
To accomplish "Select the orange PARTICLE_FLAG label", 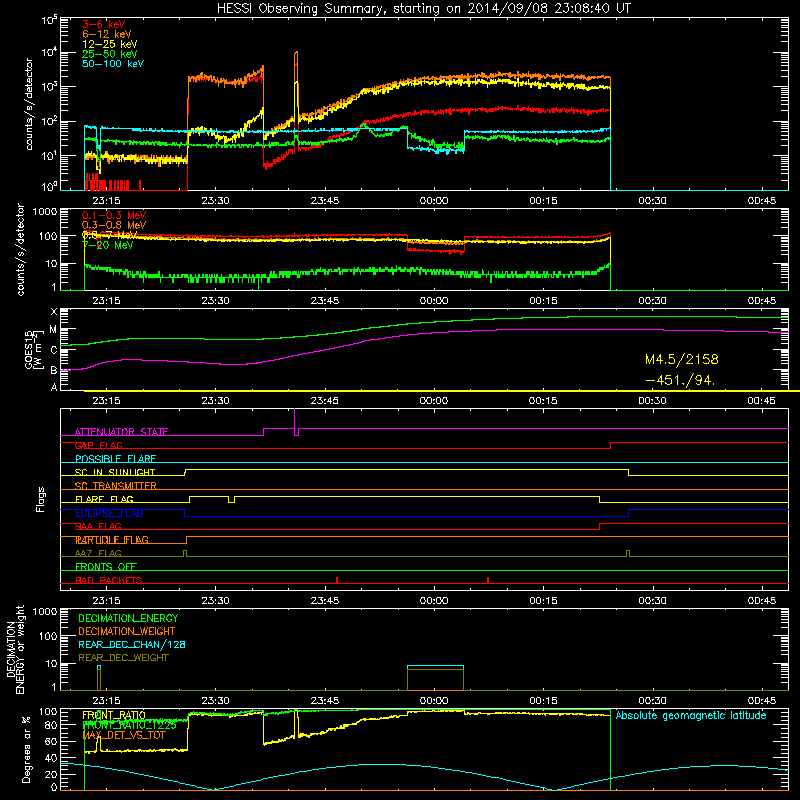I will pyautogui.click(x=112, y=540).
